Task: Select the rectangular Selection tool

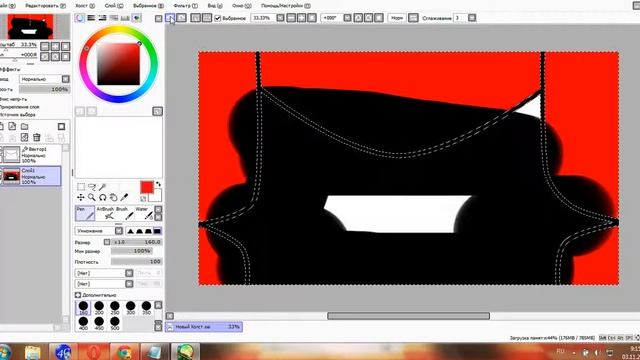Action: (x=81, y=187)
